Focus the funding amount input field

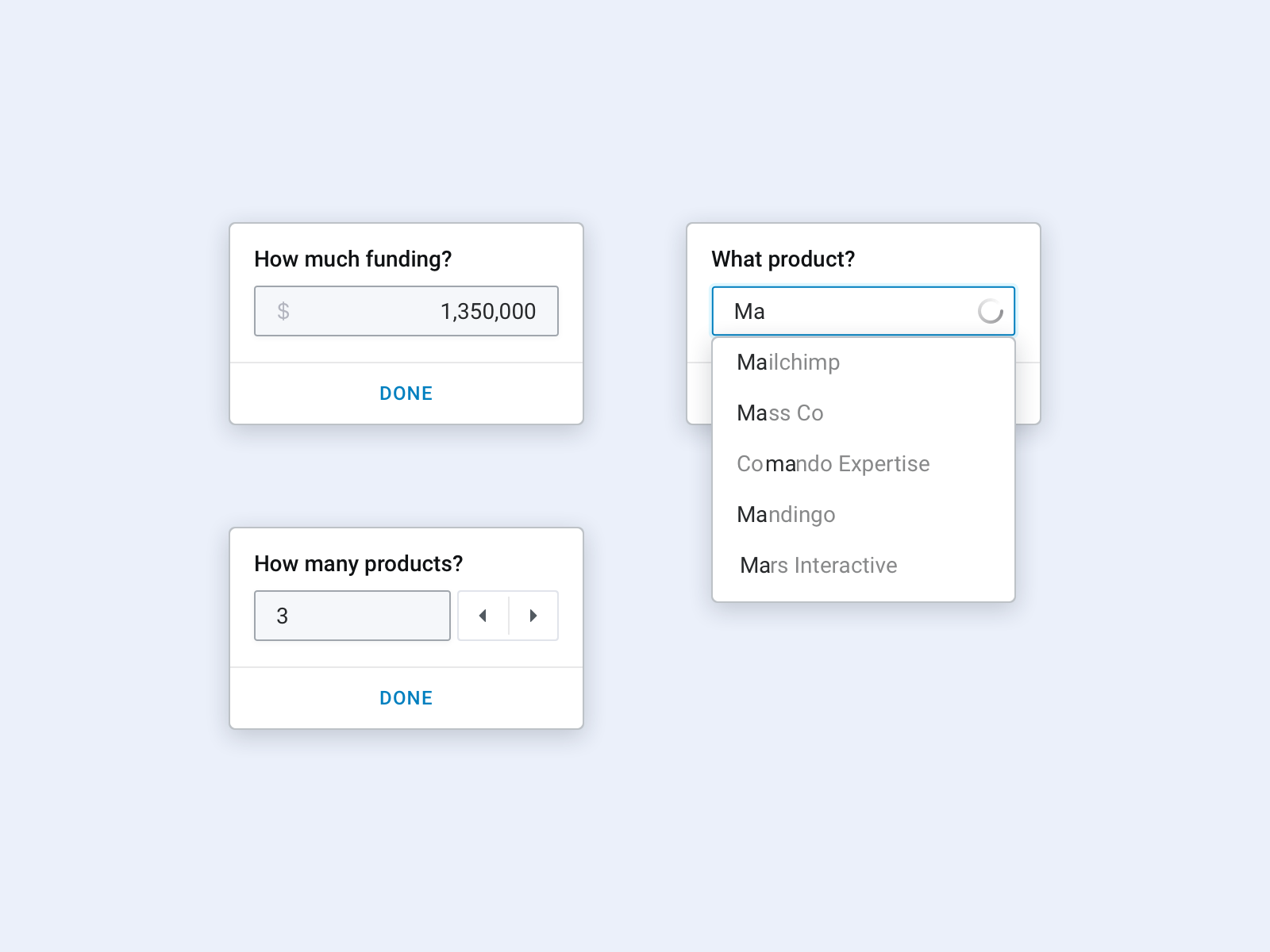click(406, 311)
